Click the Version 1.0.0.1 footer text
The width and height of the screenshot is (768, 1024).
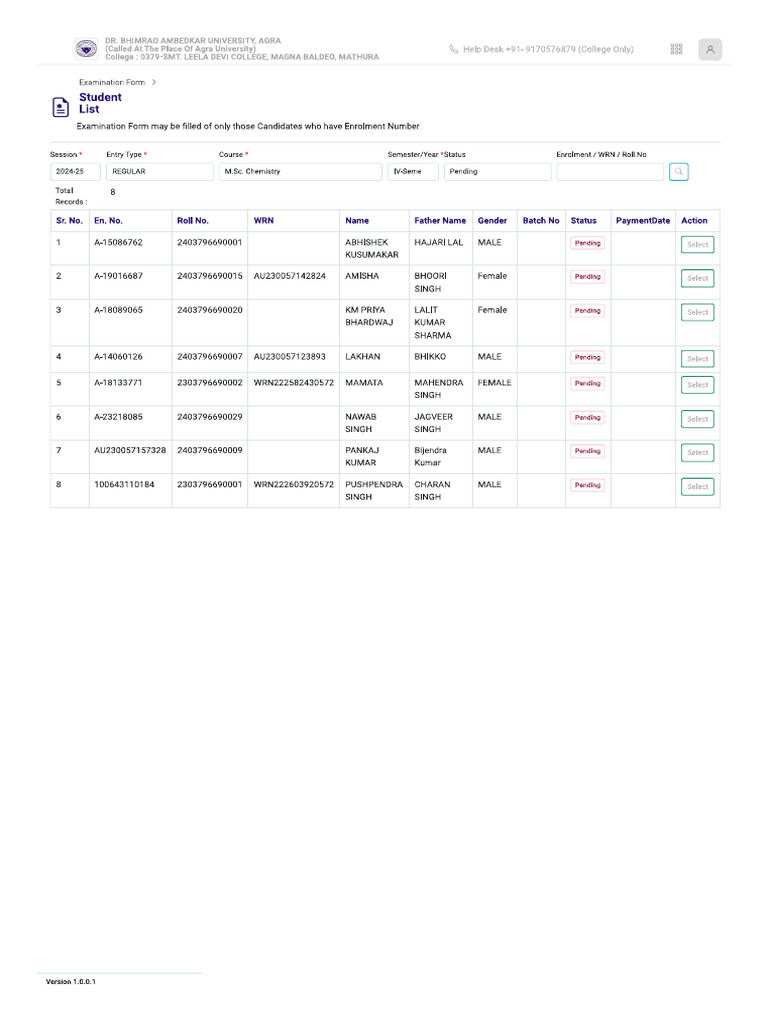71,982
